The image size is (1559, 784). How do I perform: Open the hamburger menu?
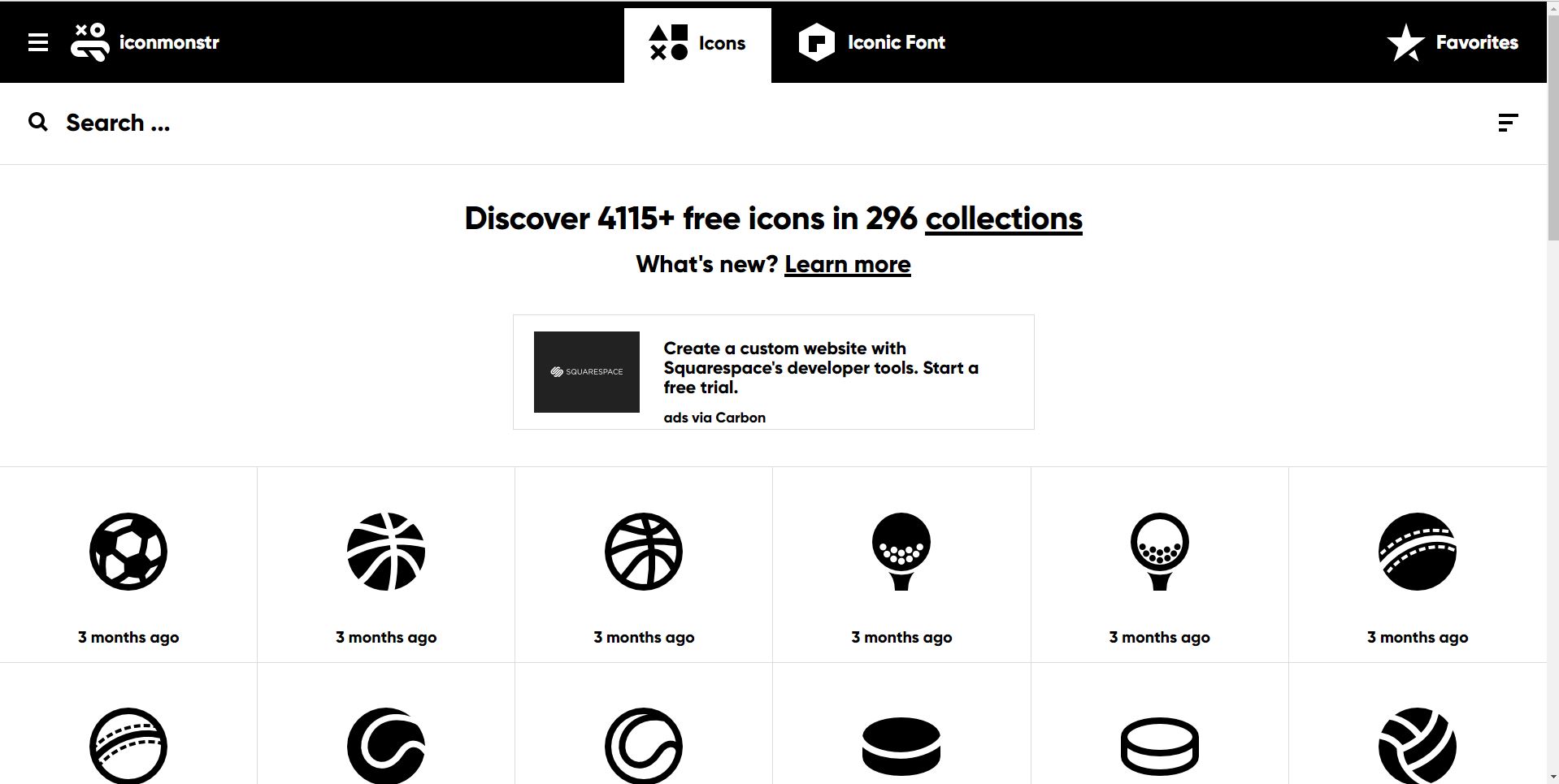[x=38, y=42]
